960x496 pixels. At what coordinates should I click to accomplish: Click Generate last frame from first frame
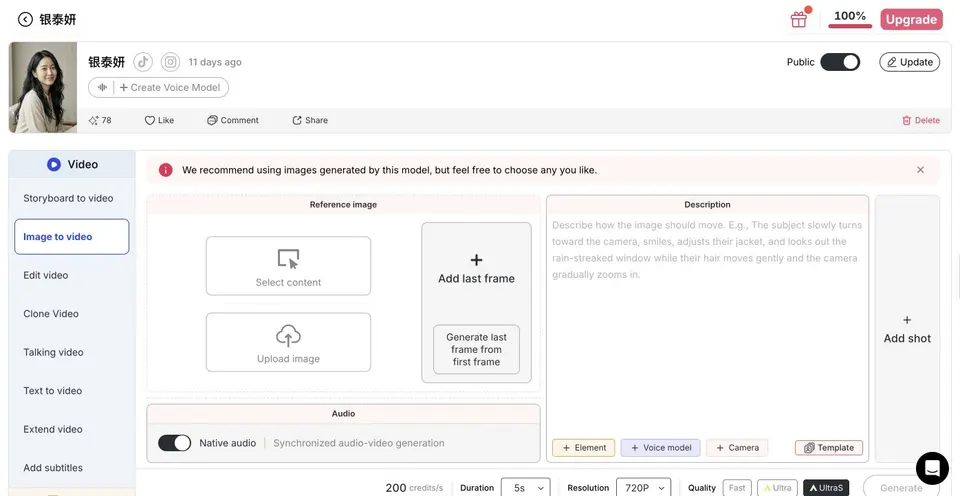click(476, 350)
